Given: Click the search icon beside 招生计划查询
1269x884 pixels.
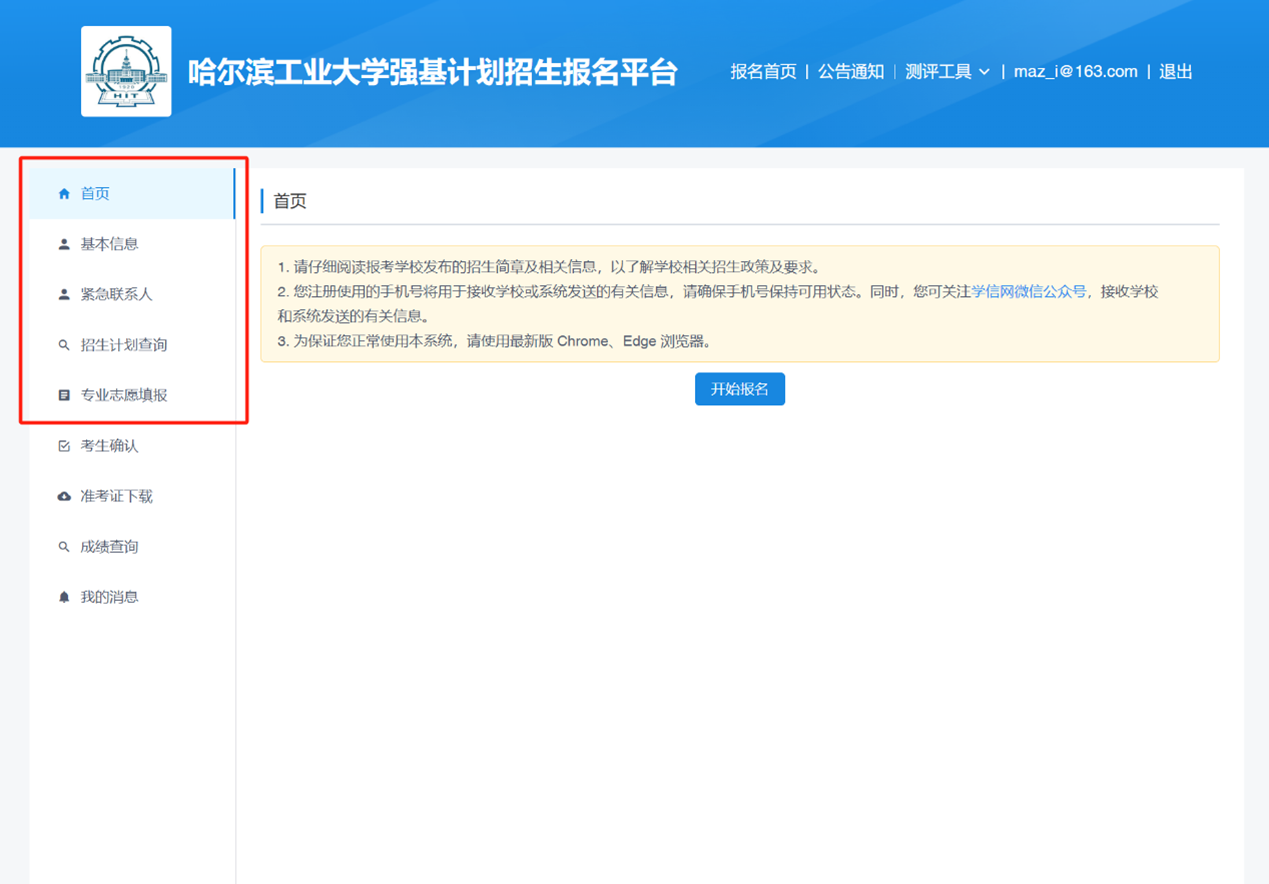Looking at the screenshot, I should tap(64, 345).
